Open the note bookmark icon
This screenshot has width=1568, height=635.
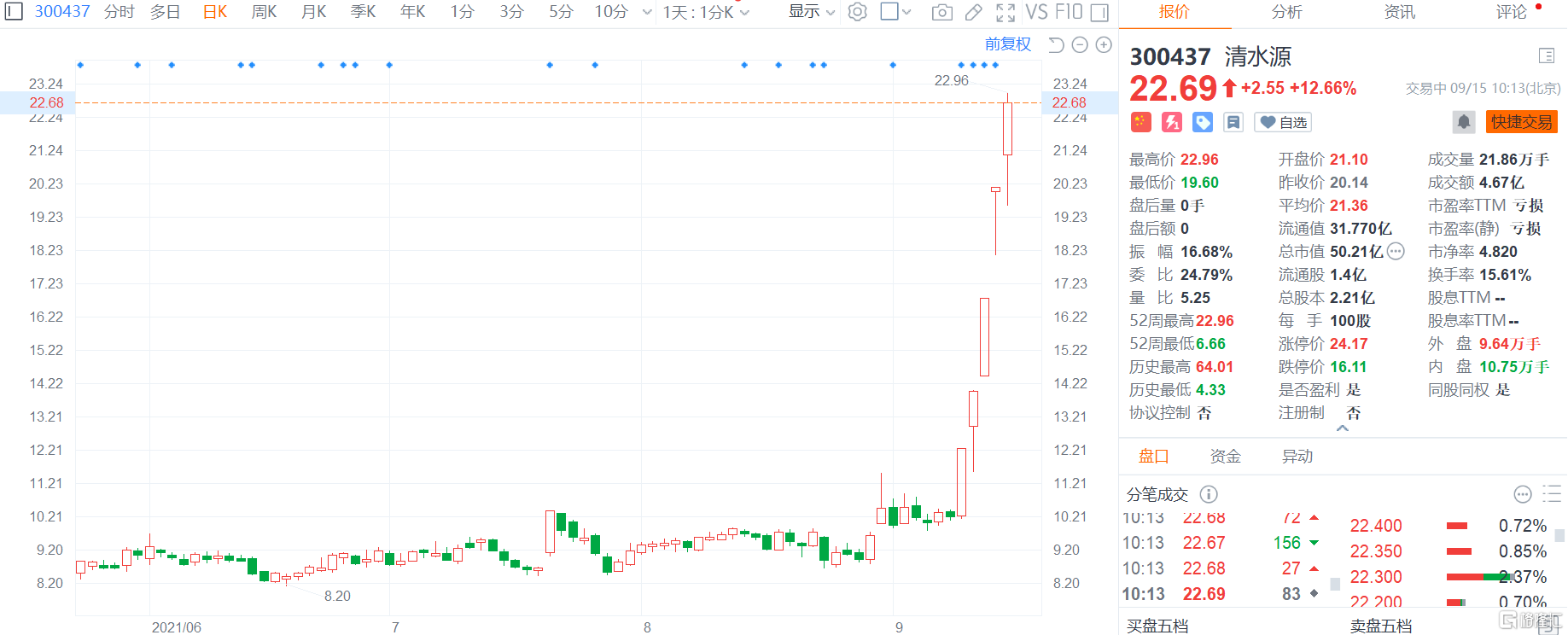pyautogui.click(x=1233, y=122)
